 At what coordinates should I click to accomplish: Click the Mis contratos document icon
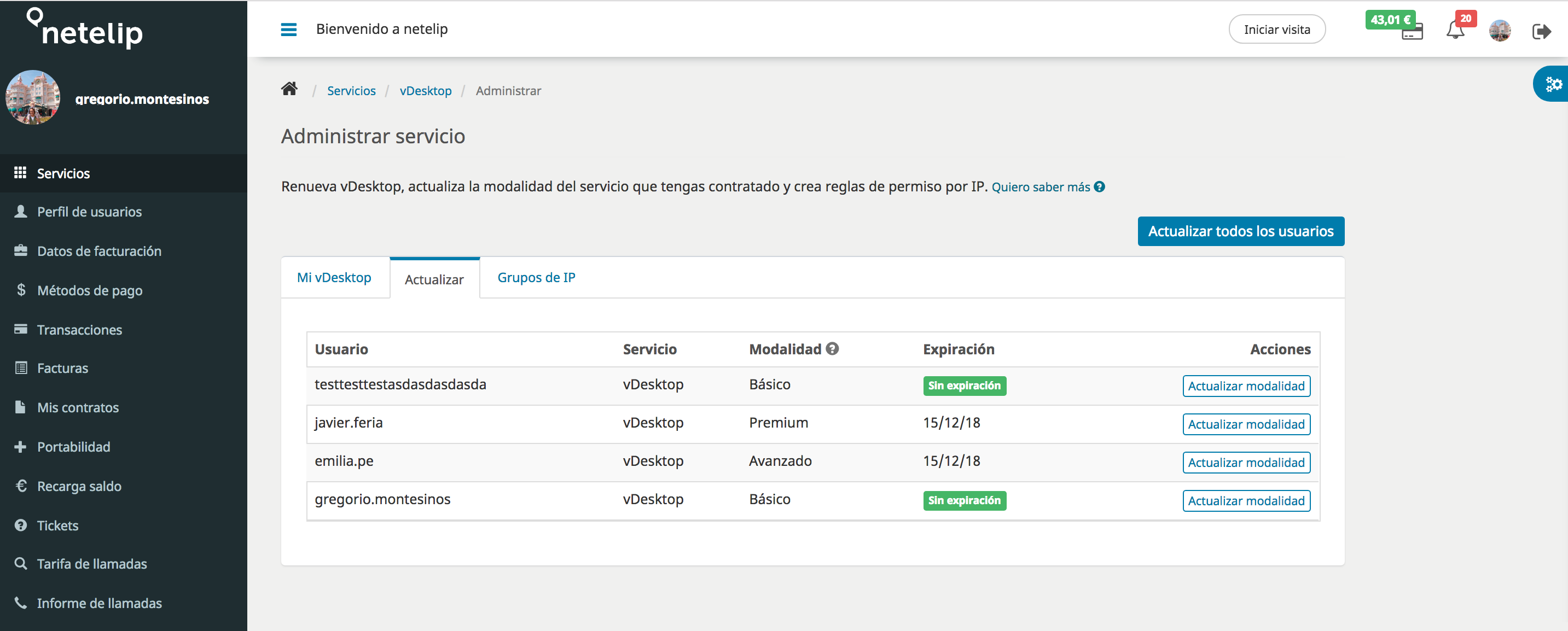point(20,407)
